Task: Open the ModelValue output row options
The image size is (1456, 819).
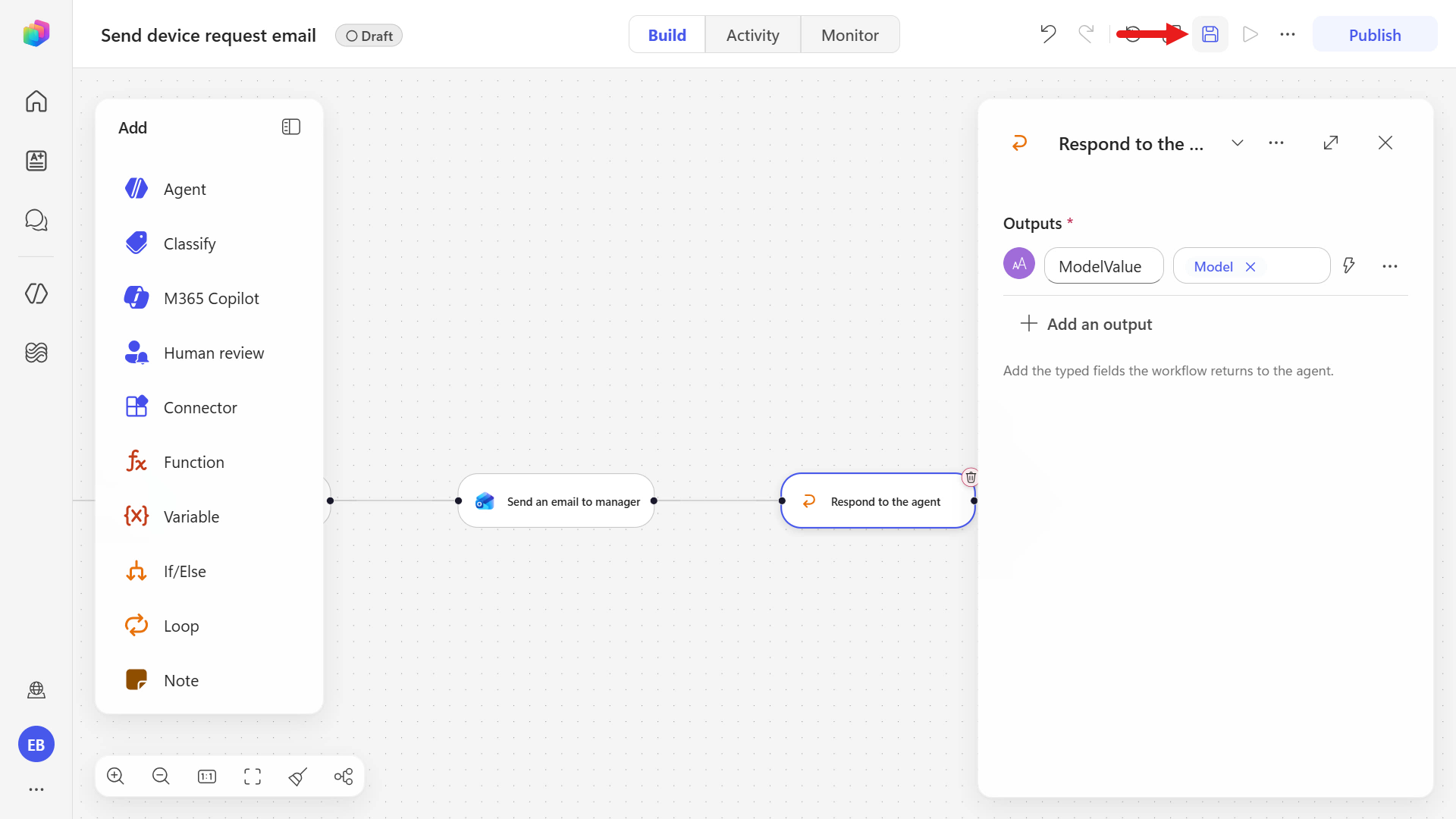Action: (1389, 266)
